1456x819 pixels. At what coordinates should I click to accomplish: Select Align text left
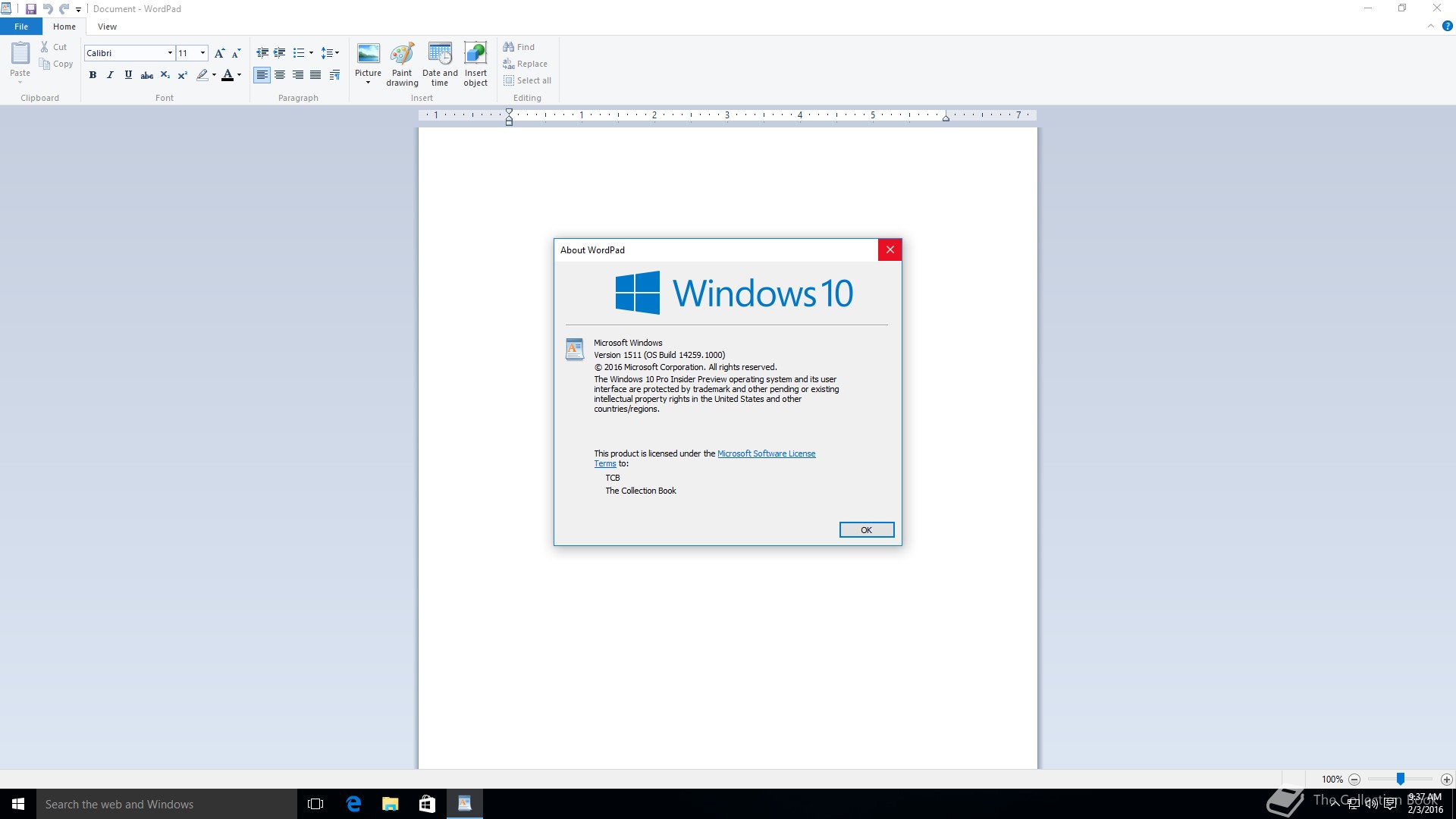262,75
